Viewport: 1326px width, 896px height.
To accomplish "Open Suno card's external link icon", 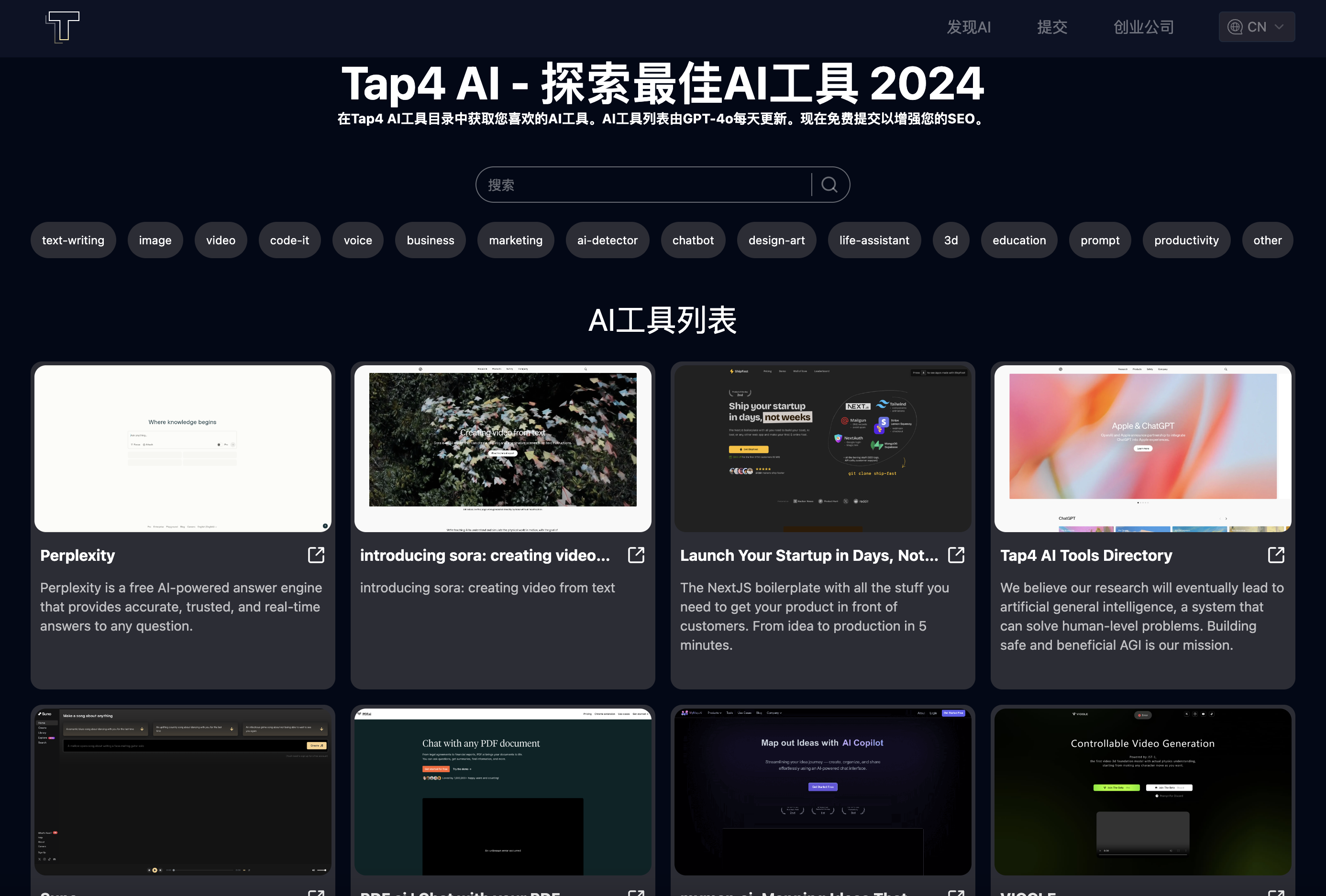I will click(x=316, y=892).
